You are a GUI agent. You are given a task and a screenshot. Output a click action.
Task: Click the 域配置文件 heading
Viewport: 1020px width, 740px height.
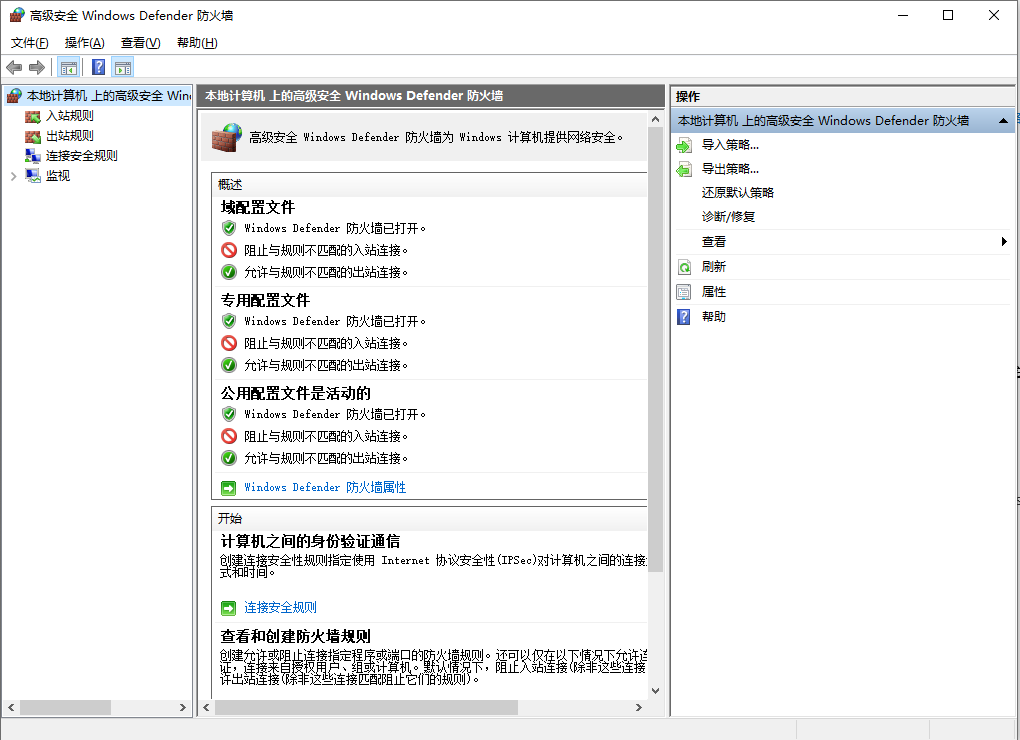click(258, 207)
